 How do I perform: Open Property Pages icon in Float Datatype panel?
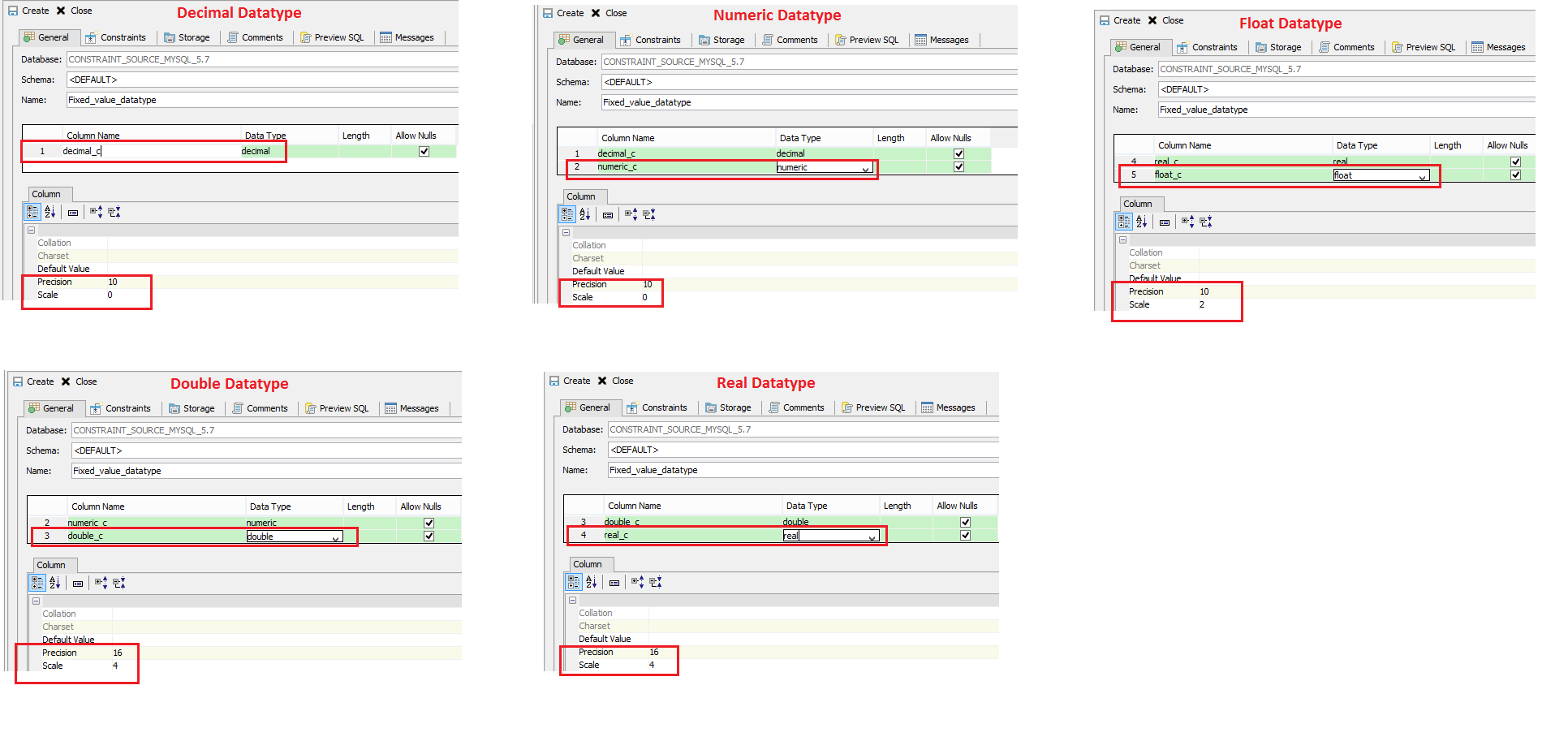click(1165, 222)
